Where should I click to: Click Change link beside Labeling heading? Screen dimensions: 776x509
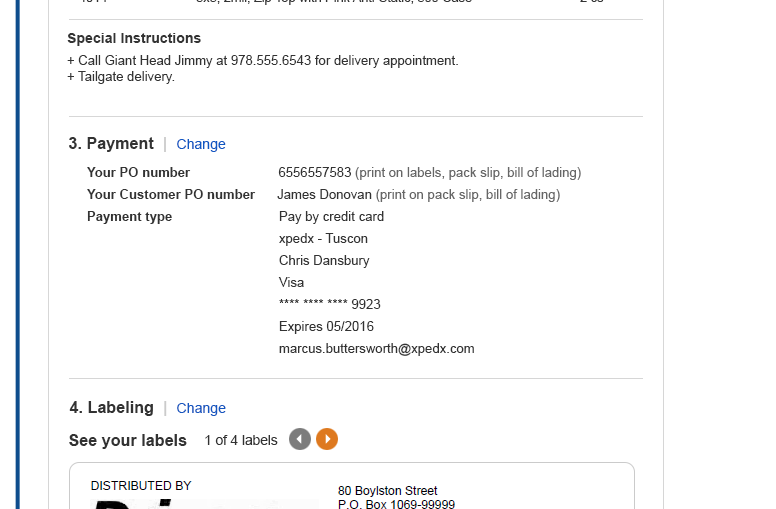(201, 408)
